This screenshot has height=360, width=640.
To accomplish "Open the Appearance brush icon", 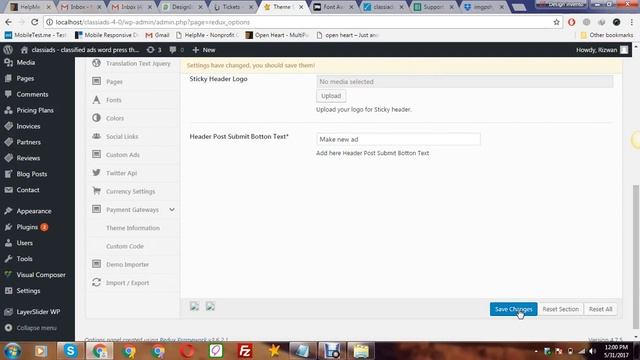I will [x=8, y=211].
